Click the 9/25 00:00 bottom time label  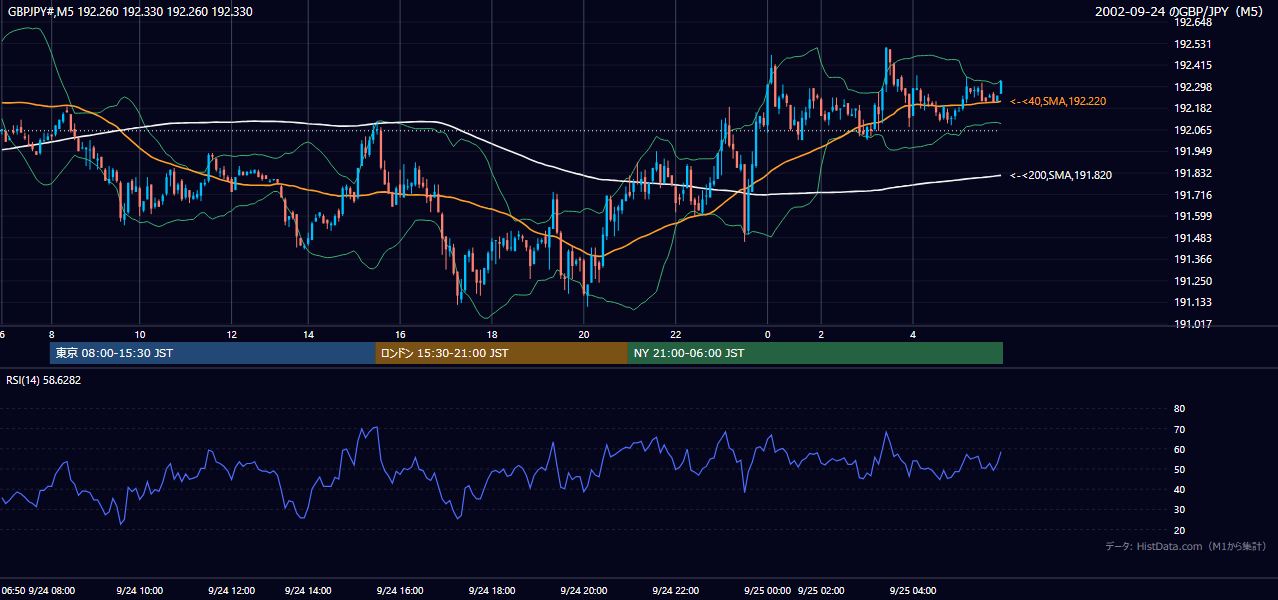pyautogui.click(x=768, y=590)
